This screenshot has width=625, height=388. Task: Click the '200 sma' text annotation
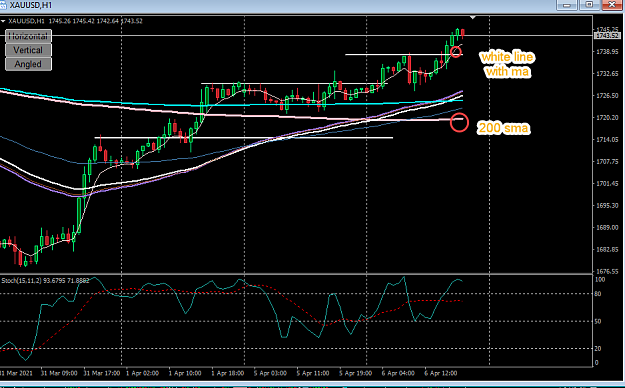click(503, 128)
